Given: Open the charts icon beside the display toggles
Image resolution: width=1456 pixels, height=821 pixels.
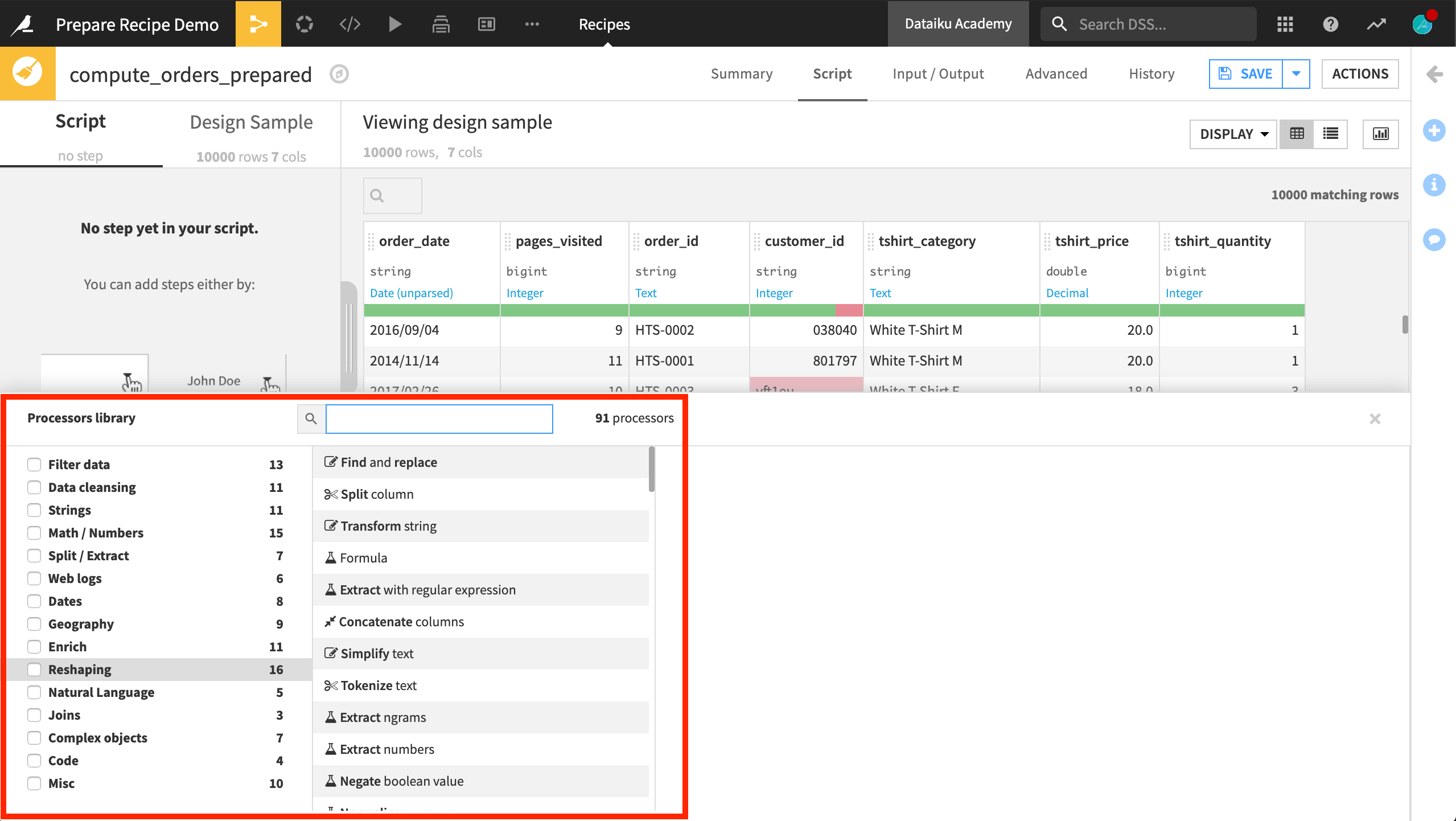Looking at the screenshot, I should [1380, 134].
